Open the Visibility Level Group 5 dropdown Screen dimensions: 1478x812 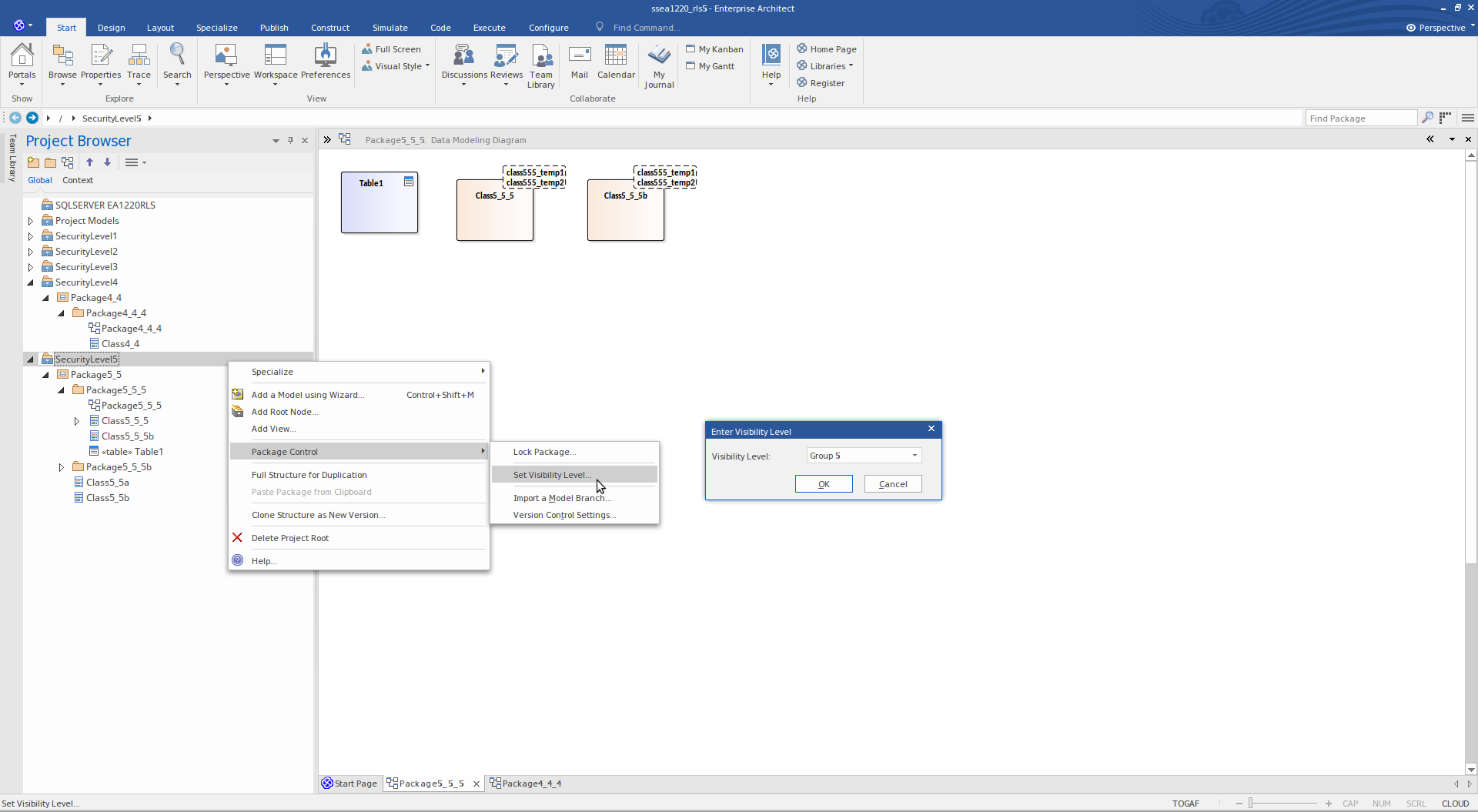(x=864, y=456)
